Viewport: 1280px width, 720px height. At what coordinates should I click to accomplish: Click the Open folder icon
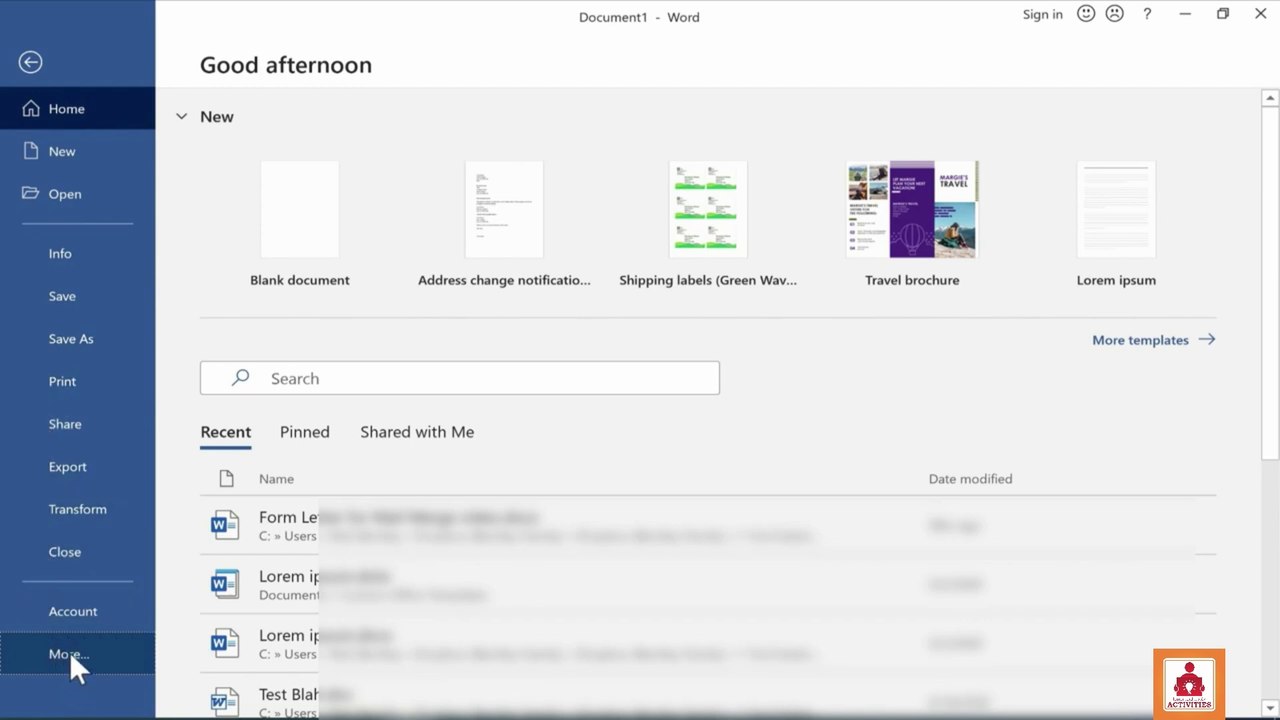pos(31,193)
